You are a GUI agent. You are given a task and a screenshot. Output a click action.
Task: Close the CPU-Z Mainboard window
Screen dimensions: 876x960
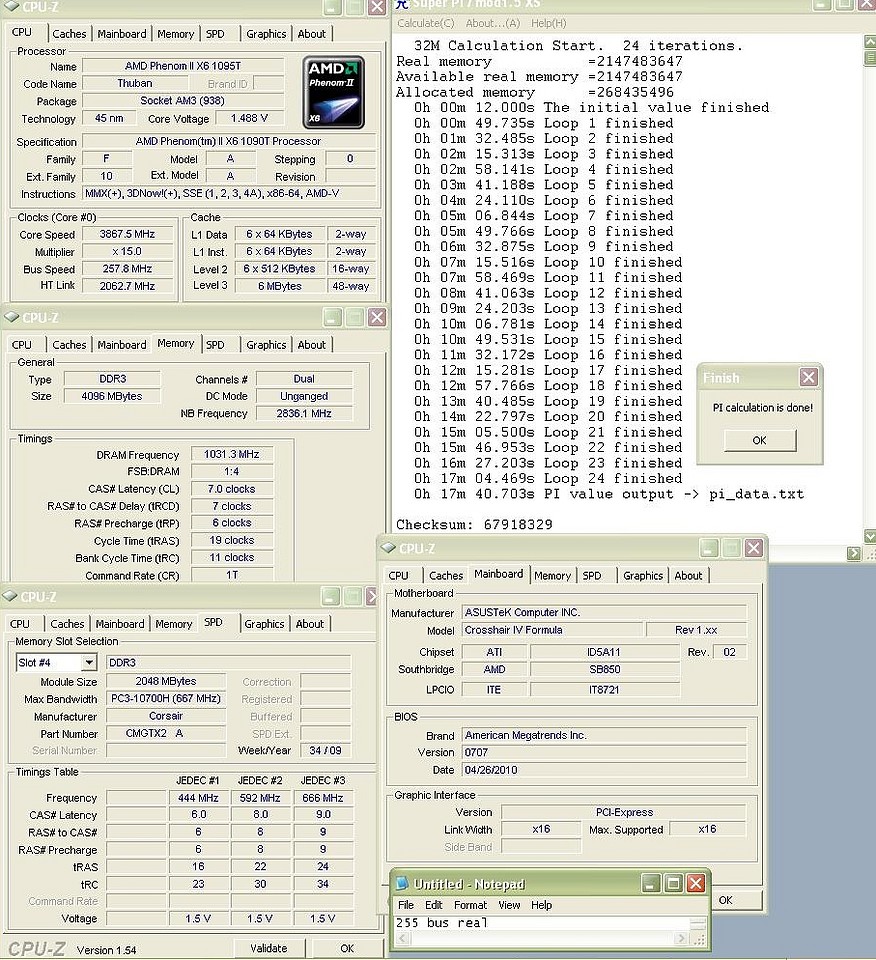754,548
